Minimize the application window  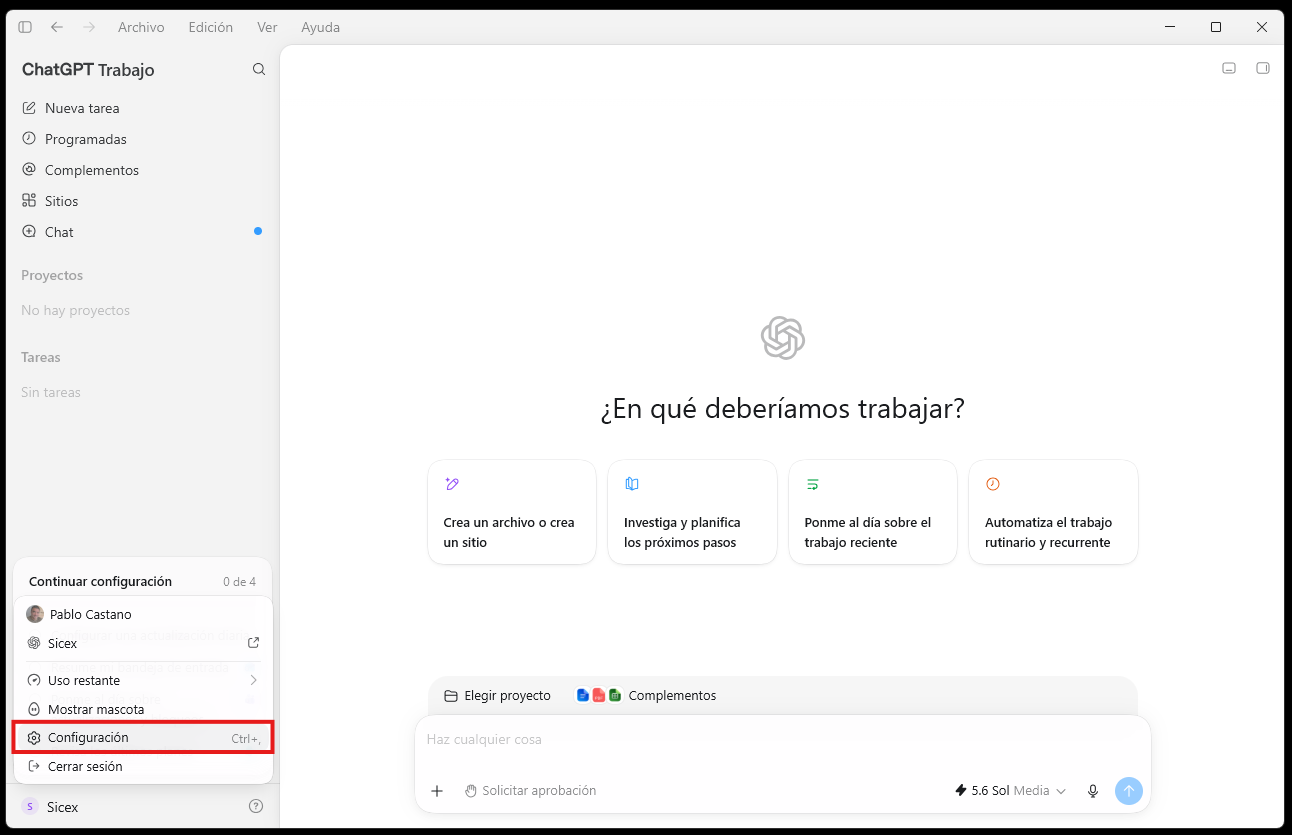click(1169, 27)
